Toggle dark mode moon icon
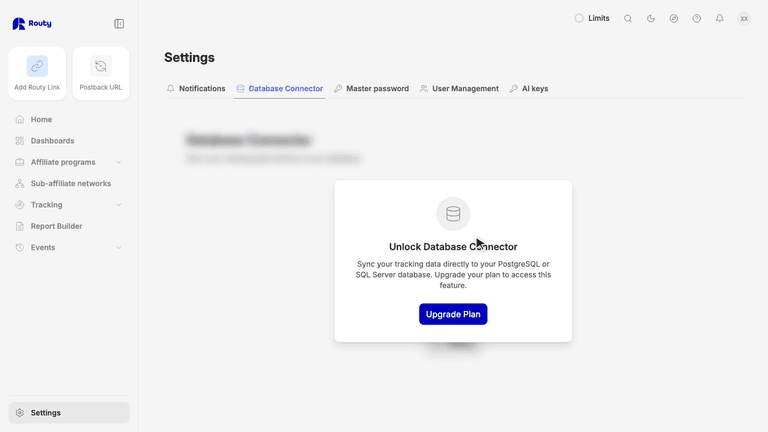768x432 pixels. pos(651,19)
